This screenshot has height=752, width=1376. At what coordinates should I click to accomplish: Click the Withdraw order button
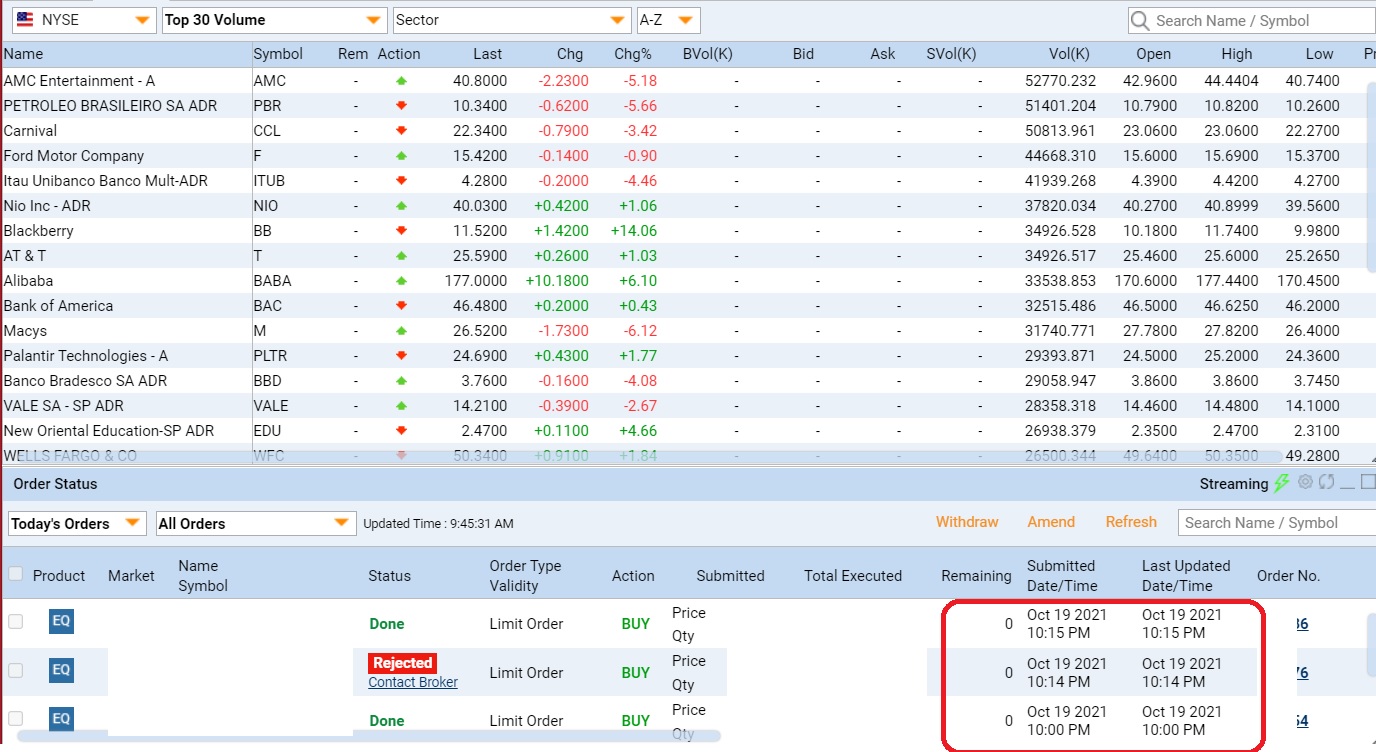click(967, 522)
